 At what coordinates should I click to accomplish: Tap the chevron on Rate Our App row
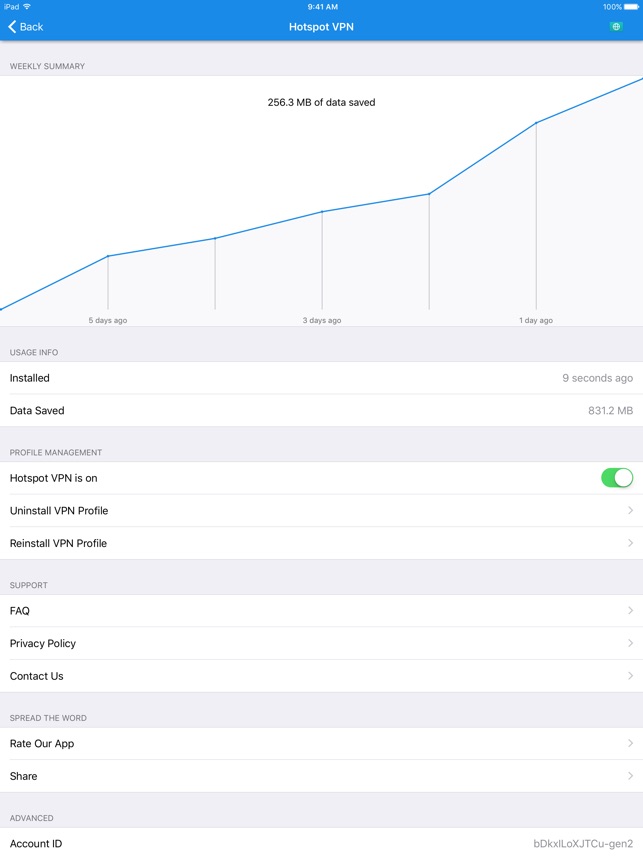click(x=630, y=743)
